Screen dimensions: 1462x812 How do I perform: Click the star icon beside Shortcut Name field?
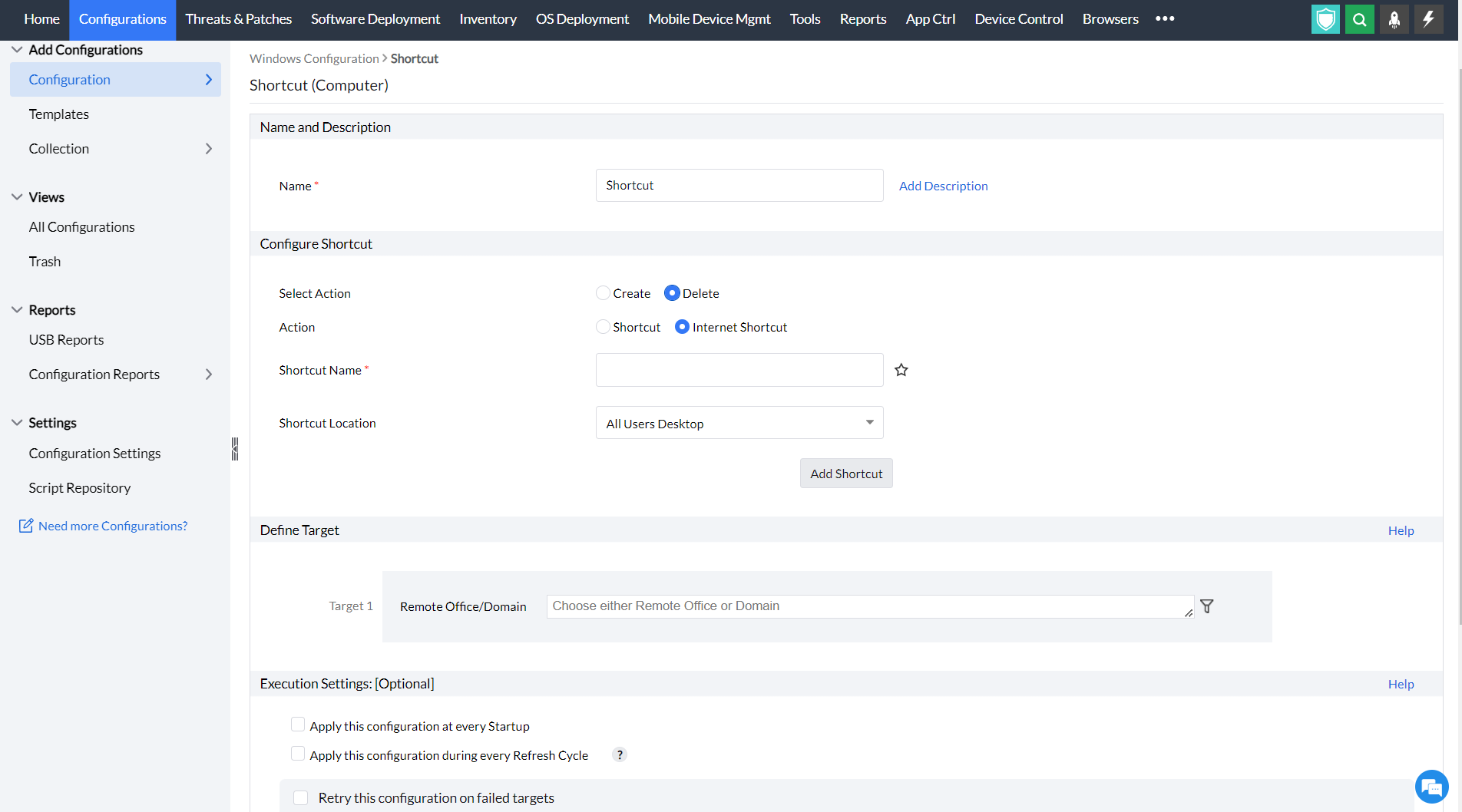coord(901,369)
